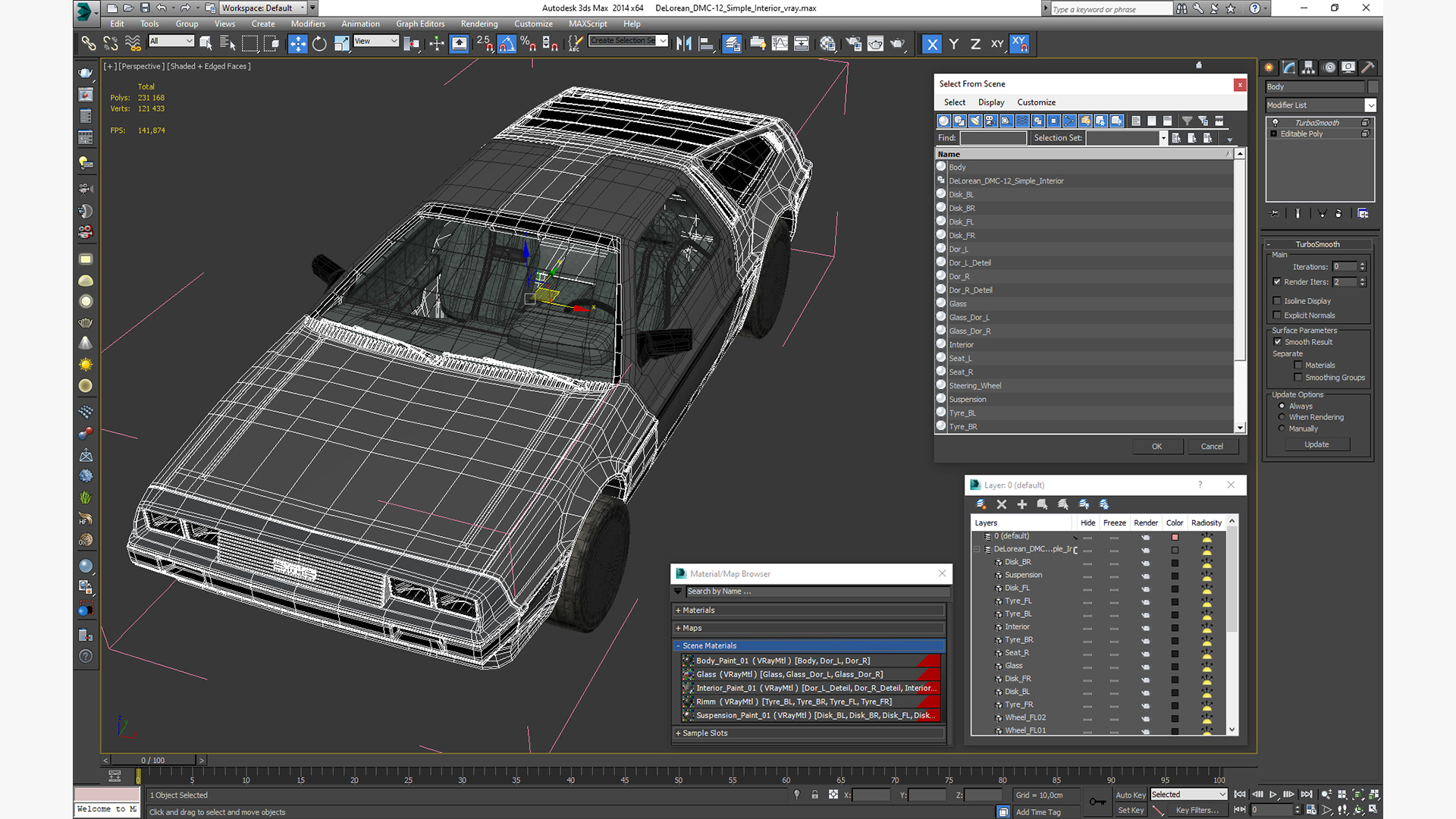1456x819 pixels.
Task: Click the TurboSmooth Update button
Action: (1316, 445)
